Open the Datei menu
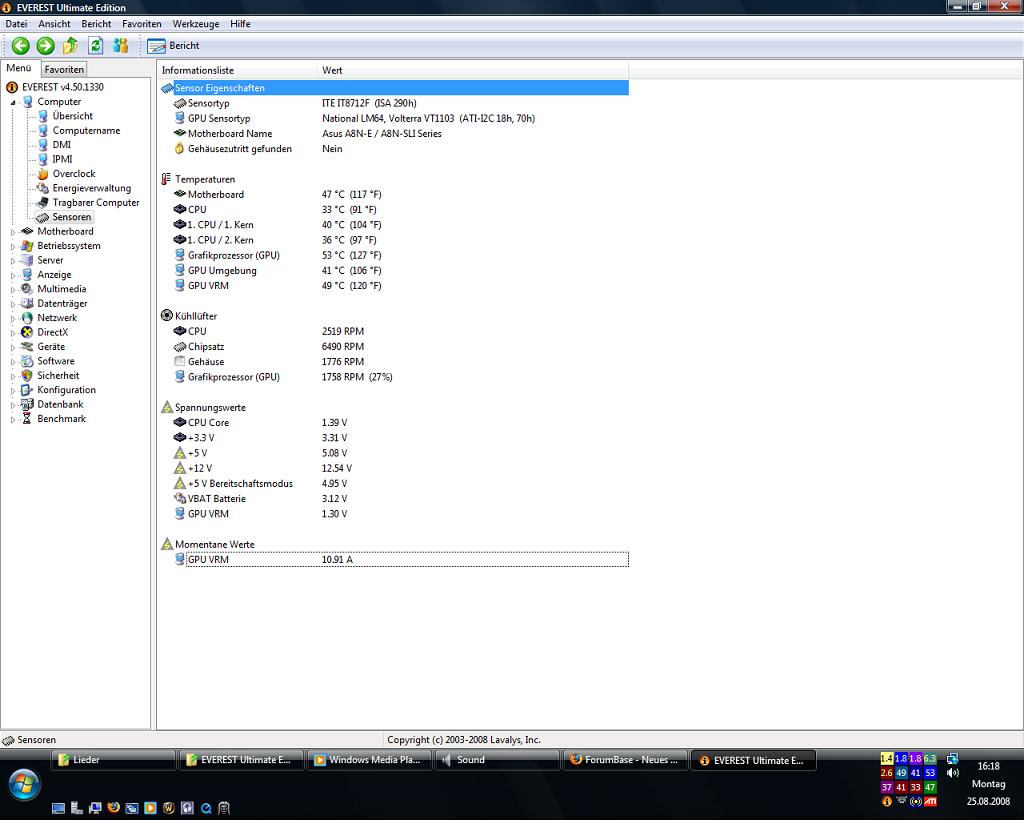This screenshot has height=820, width=1024. coord(16,24)
